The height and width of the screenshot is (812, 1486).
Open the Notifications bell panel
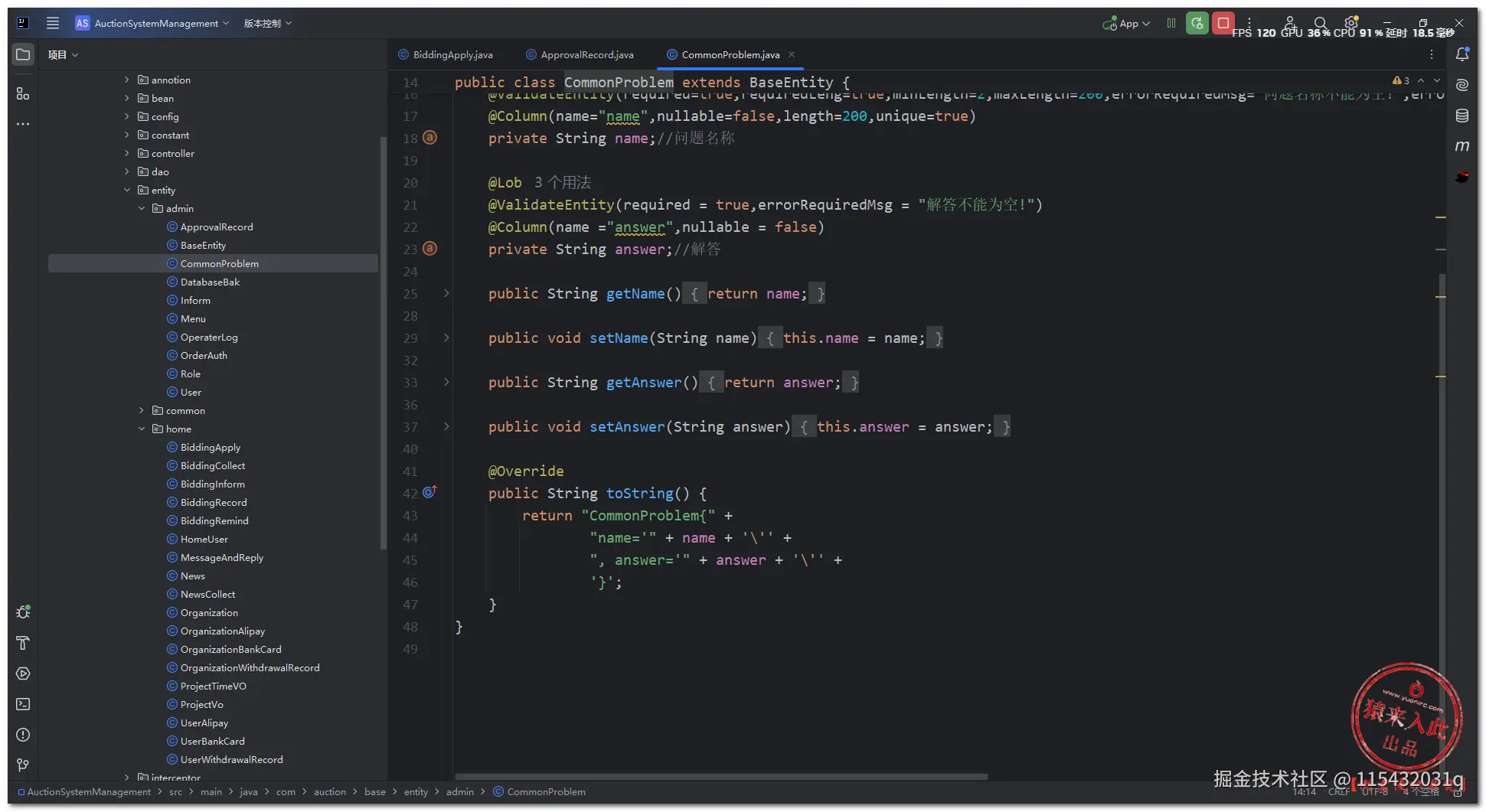[x=1462, y=54]
